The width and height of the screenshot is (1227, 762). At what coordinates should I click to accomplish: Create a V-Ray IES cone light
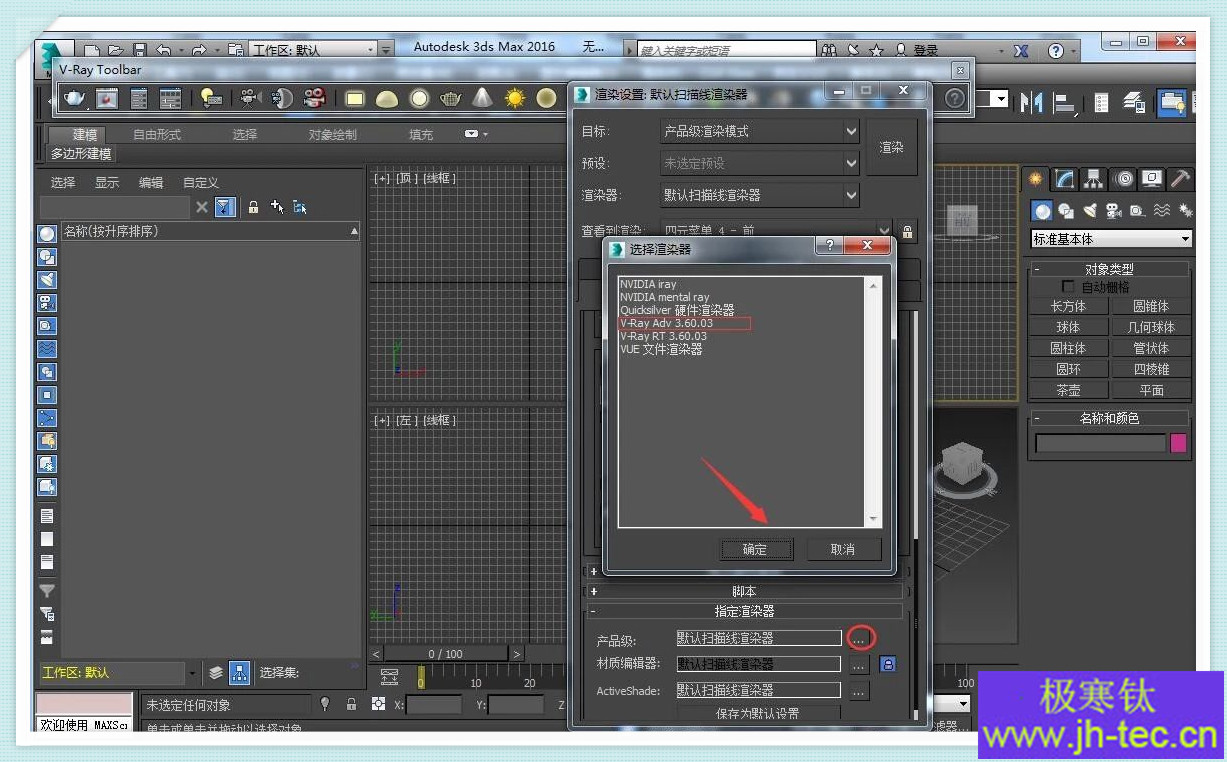[483, 98]
